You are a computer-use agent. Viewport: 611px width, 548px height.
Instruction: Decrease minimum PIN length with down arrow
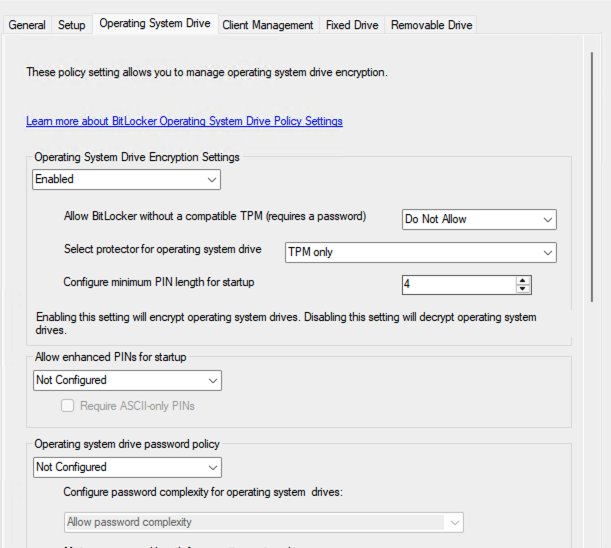pyautogui.click(x=523, y=289)
